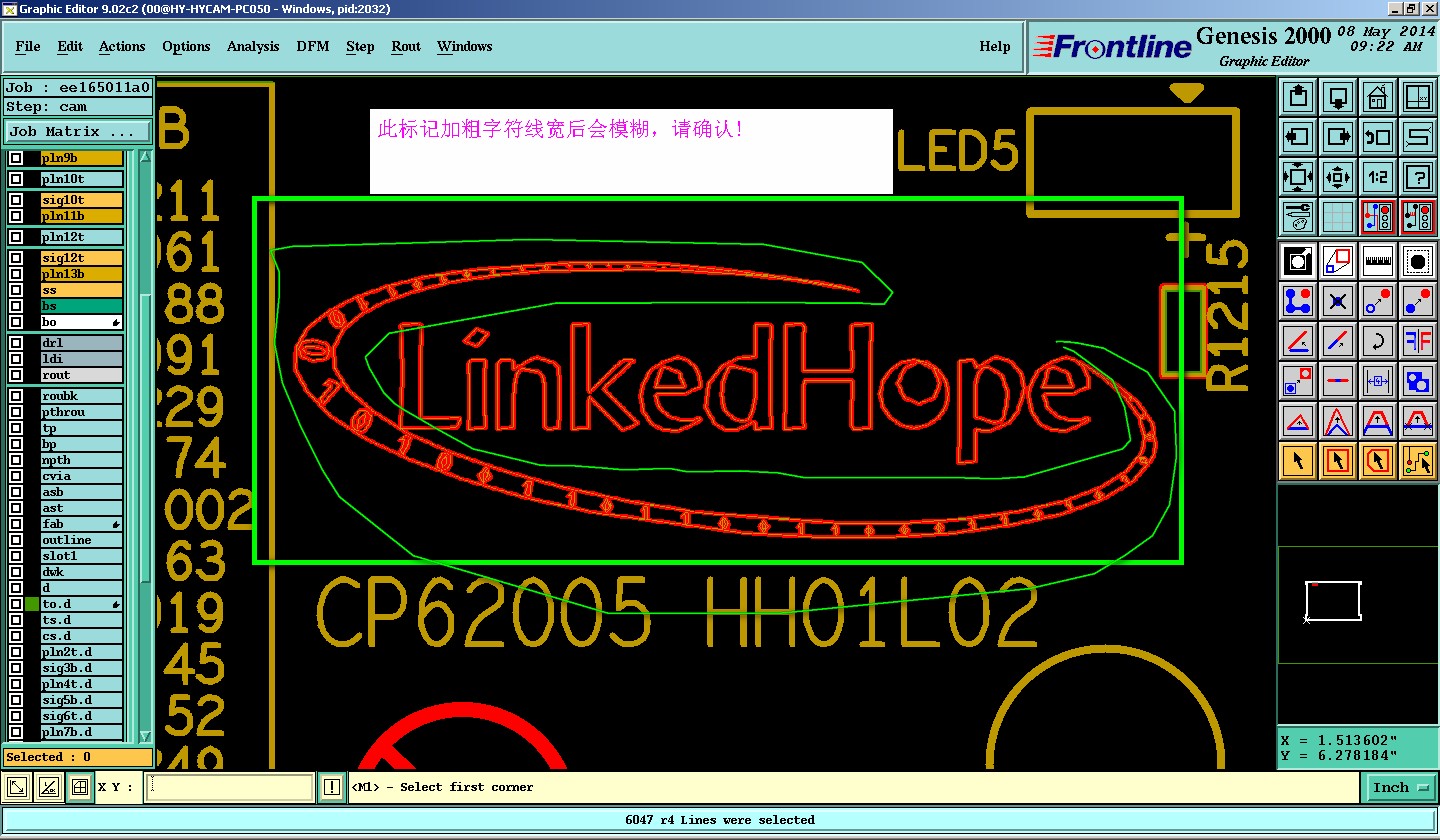
Task: Click layer list scroll down arrow
Action: click(x=146, y=735)
